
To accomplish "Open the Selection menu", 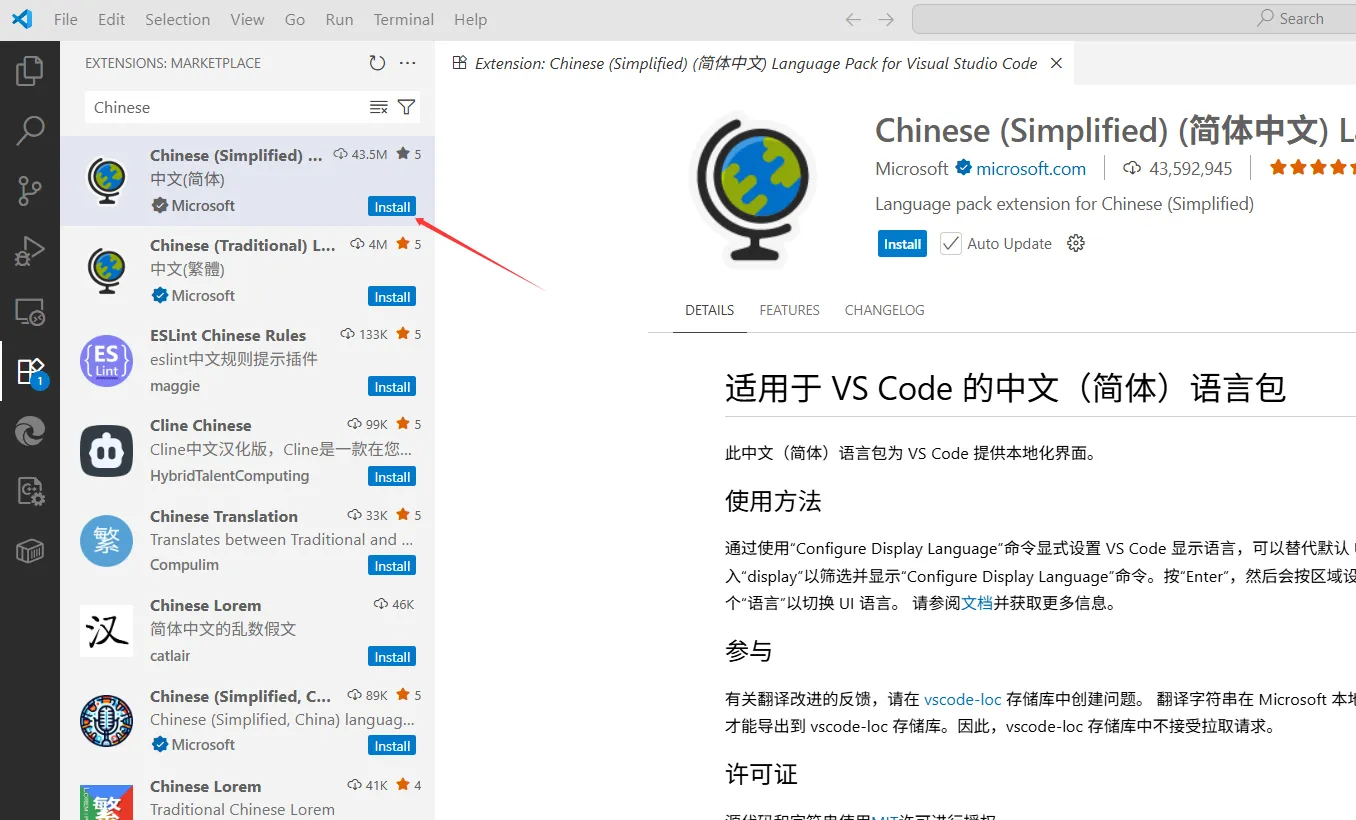I will 177,19.
